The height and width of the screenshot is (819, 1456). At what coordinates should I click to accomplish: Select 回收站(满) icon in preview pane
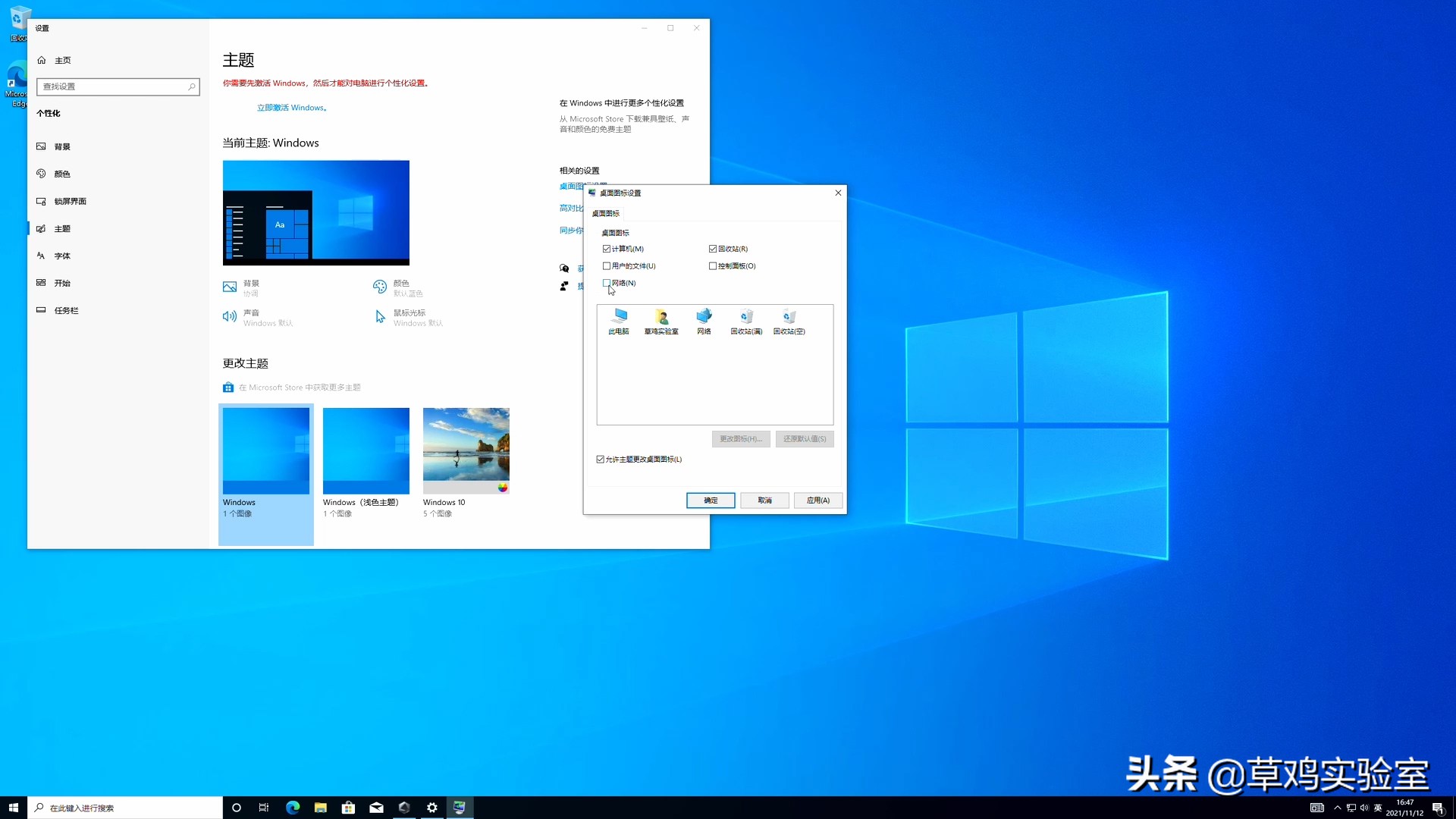click(x=746, y=318)
